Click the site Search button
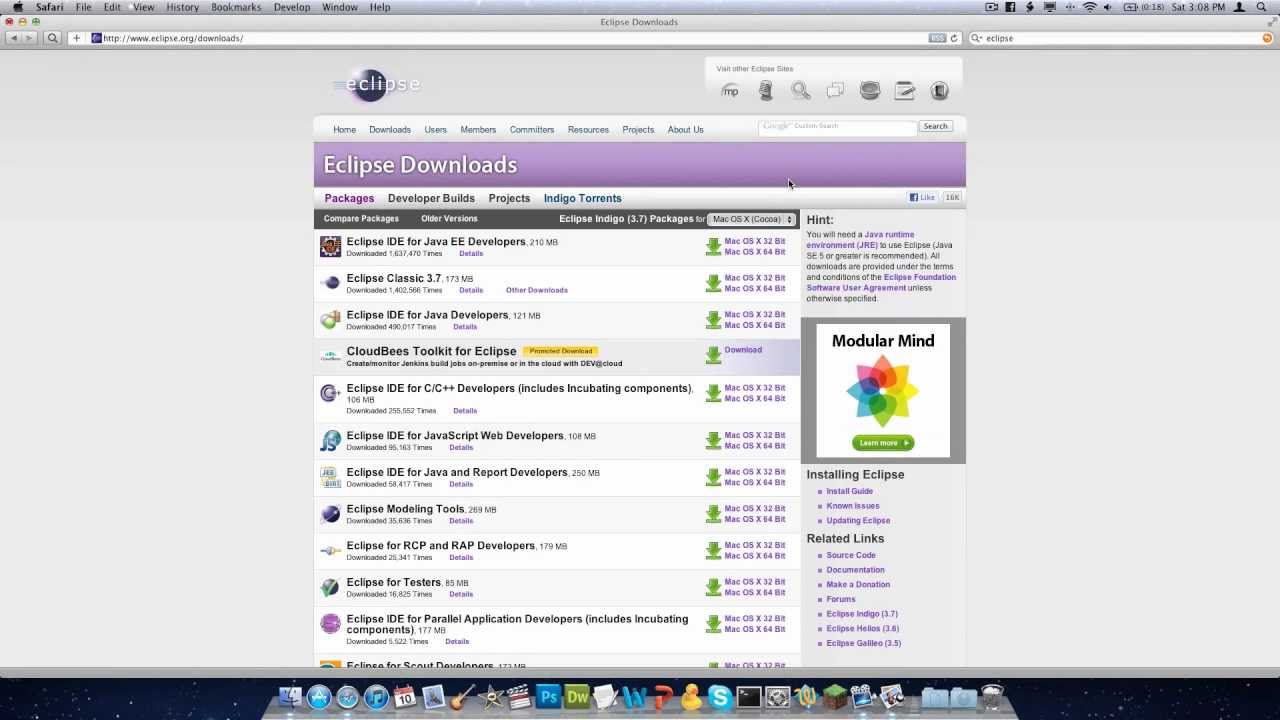 coord(935,126)
